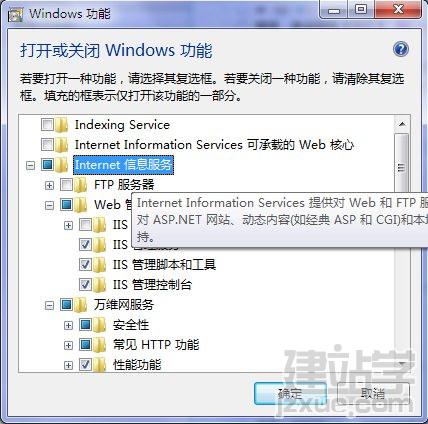Image resolution: width=428 pixels, height=424 pixels.
Task: Collapse the Internet 信息服务 tree node
Action: click(x=30, y=165)
